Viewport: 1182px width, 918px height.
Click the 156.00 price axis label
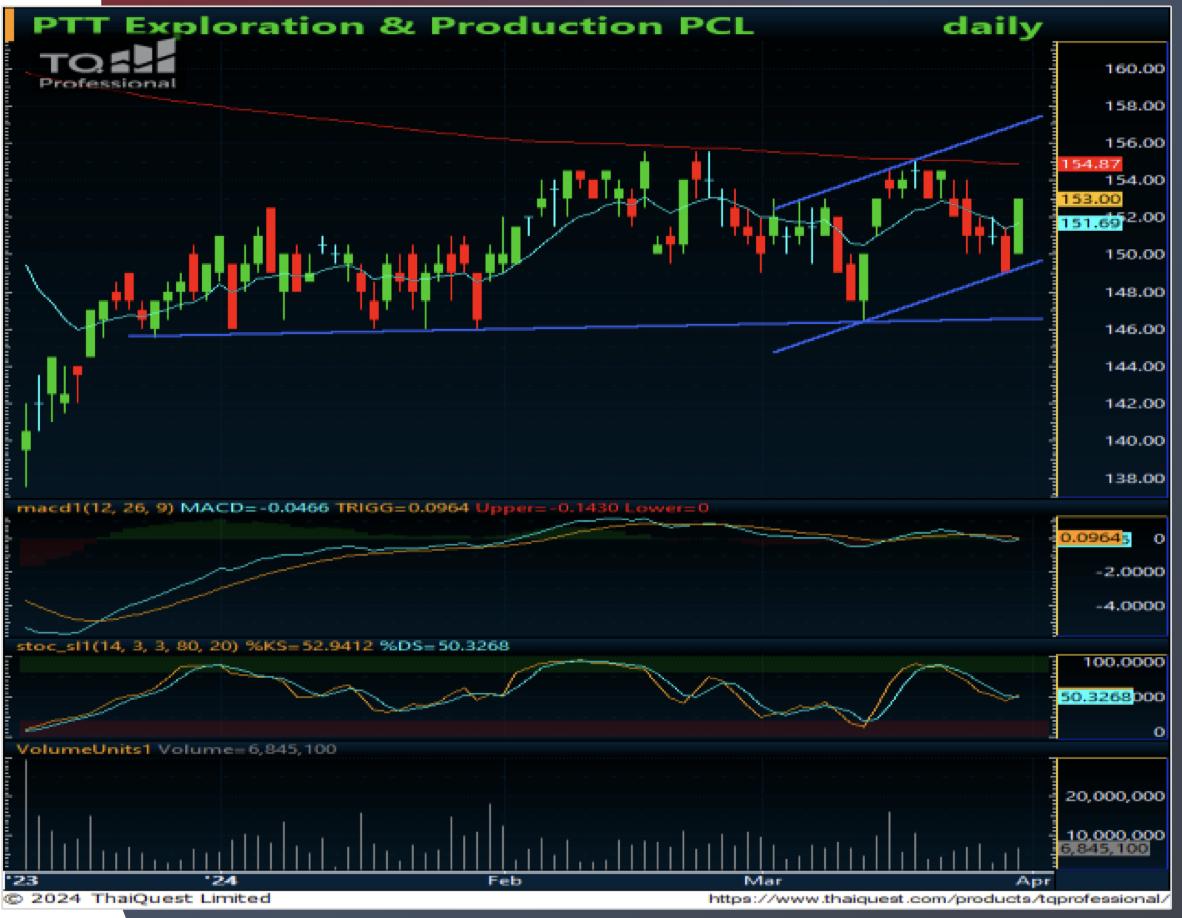coord(1135,142)
